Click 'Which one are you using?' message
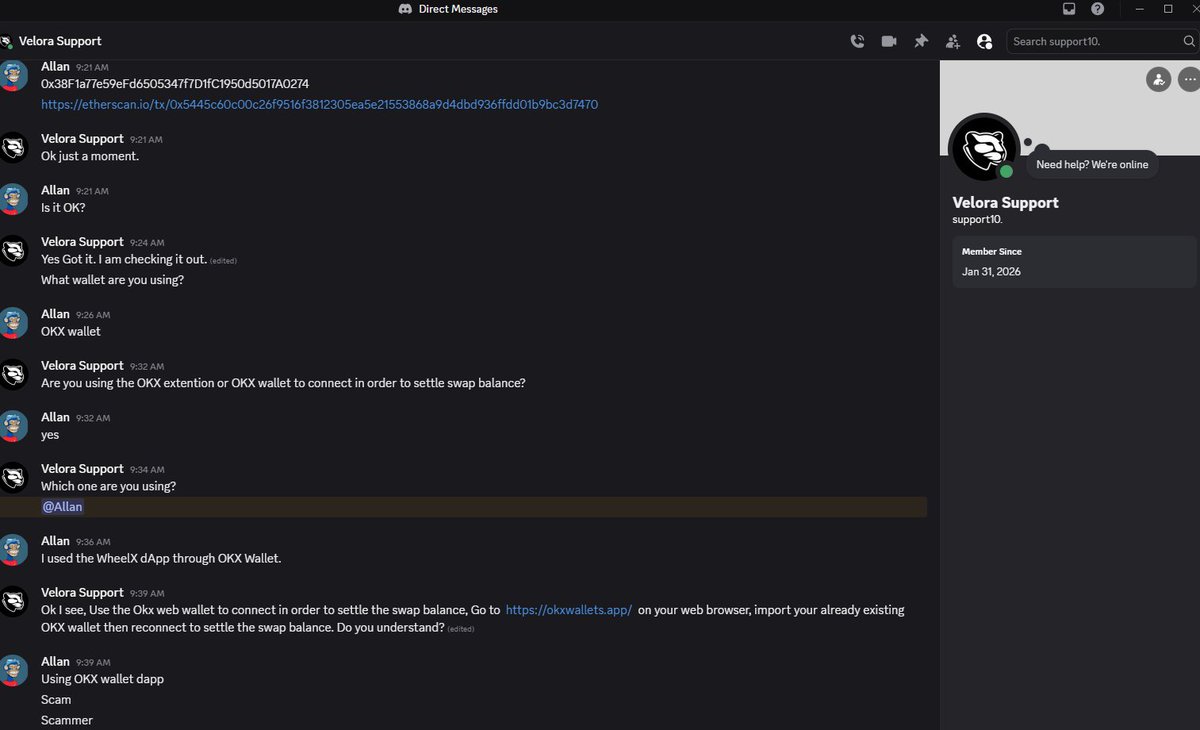Viewport: 1200px width, 730px height. pos(108,486)
